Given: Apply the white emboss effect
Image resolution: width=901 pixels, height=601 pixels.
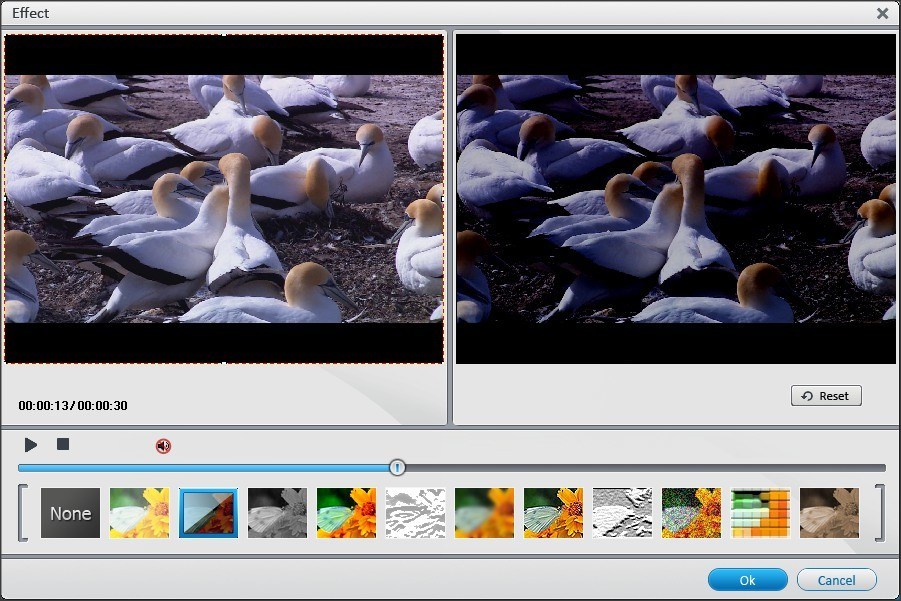Looking at the screenshot, I should coord(620,513).
